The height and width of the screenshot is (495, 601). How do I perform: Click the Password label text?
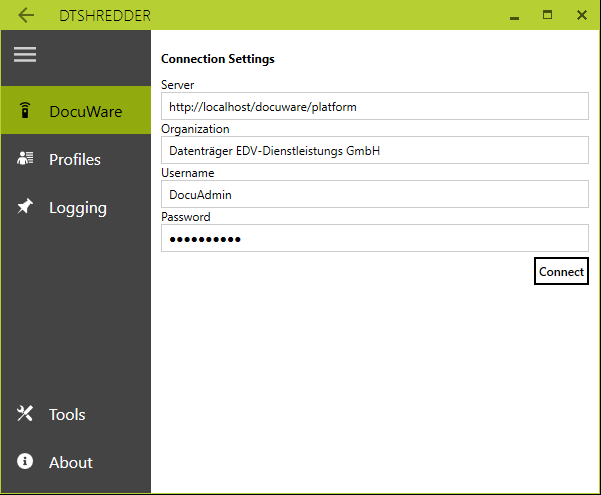click(186, 217)
